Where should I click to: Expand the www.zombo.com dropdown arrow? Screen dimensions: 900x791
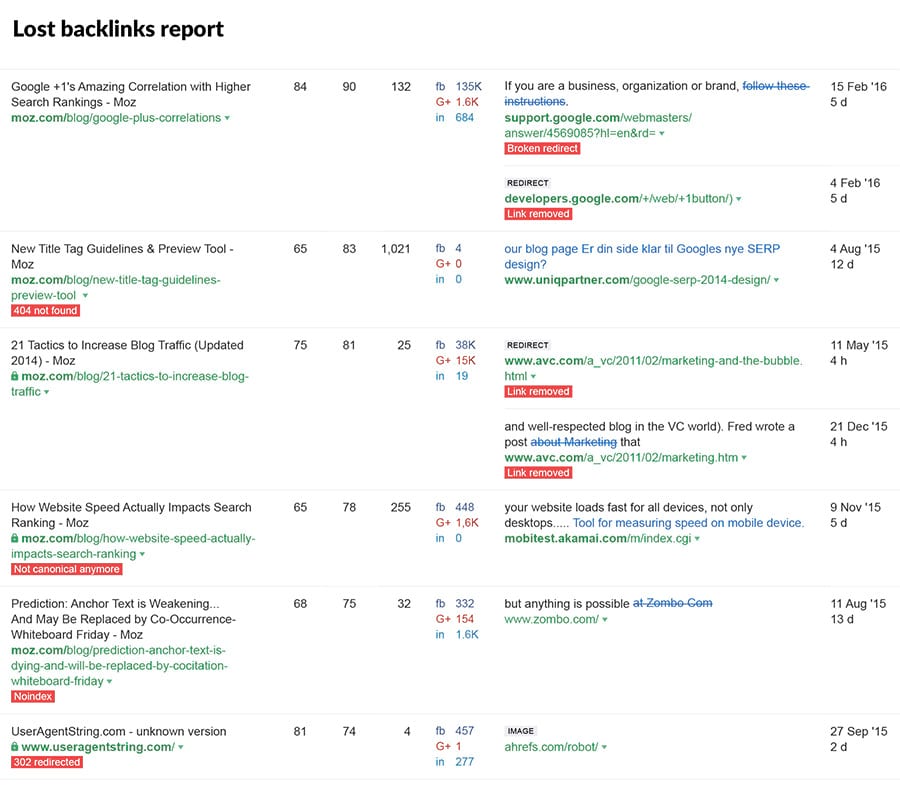pos(605,620)
